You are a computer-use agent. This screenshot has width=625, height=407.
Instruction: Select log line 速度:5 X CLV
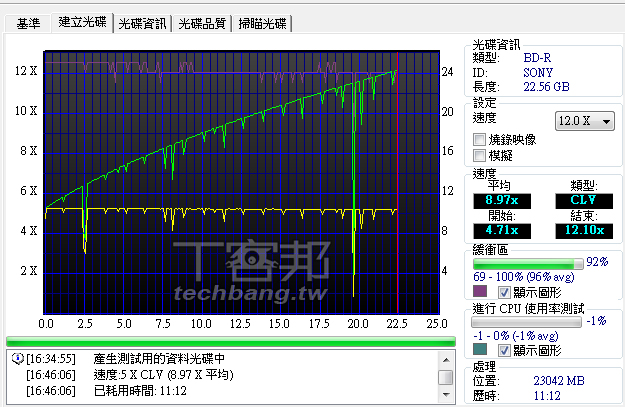tap(163, 375)
